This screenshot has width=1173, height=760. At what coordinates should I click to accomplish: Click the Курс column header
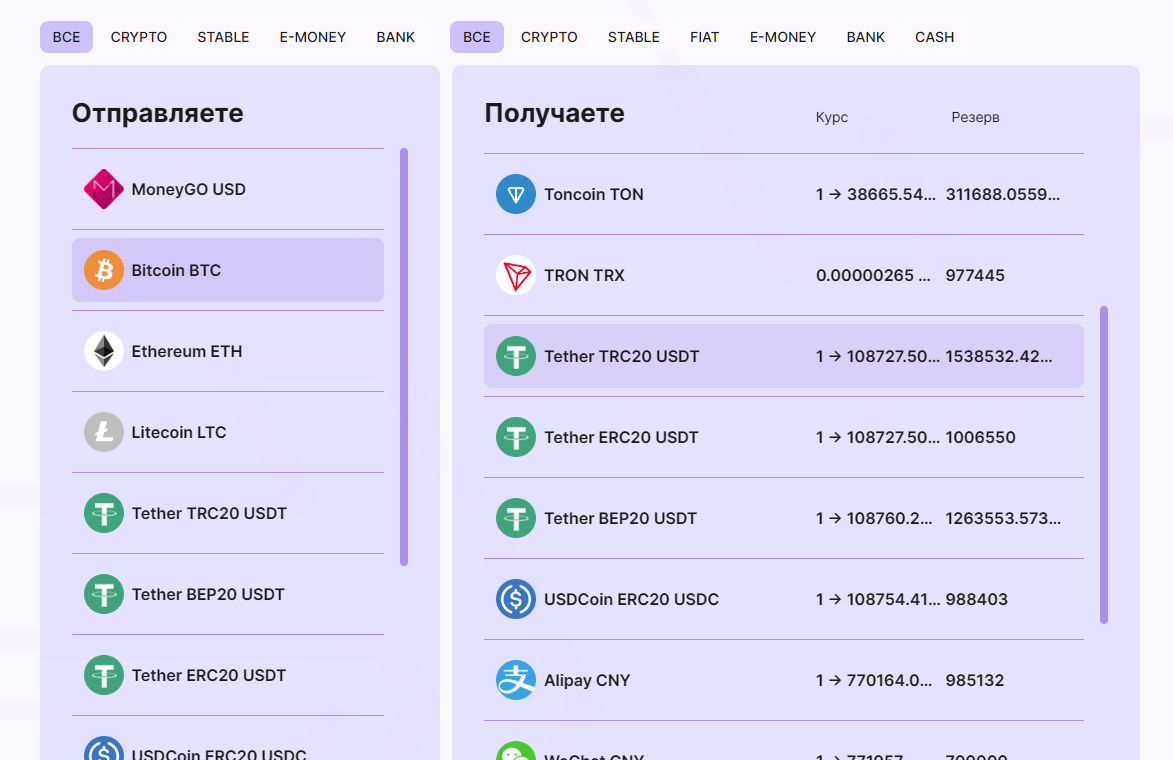click(832, 117)
